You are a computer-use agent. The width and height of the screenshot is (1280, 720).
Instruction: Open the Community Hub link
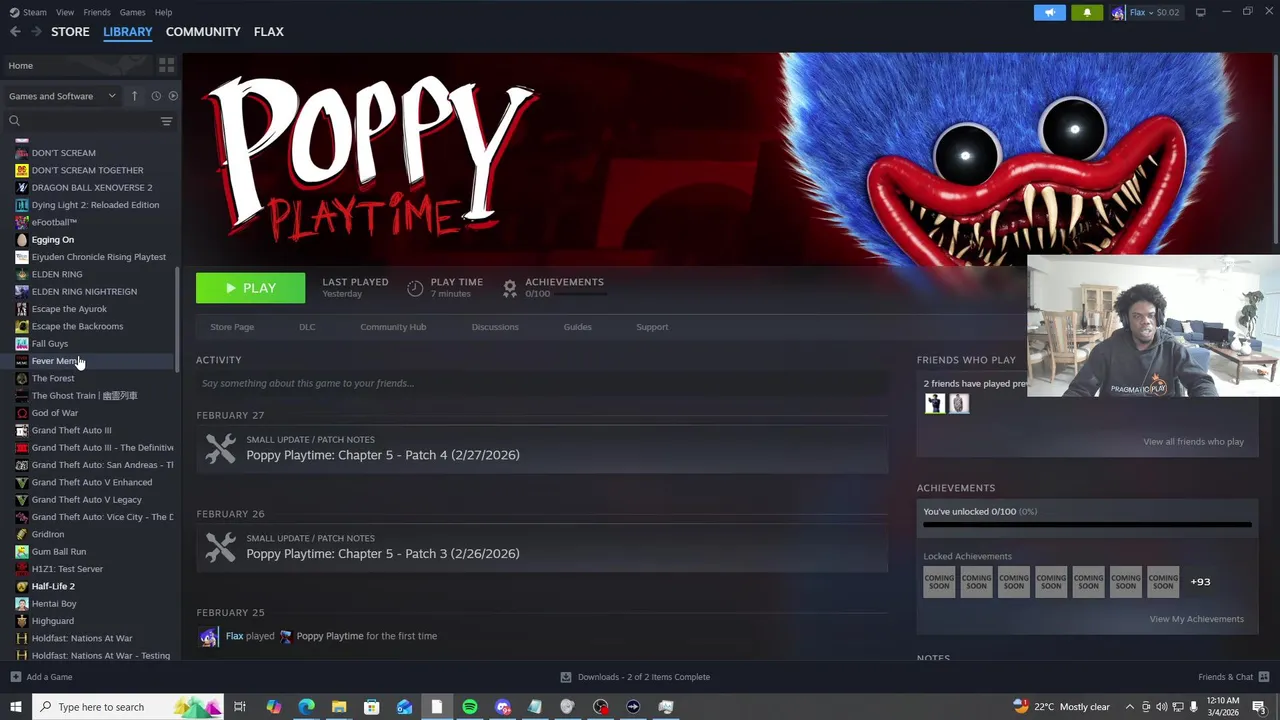click(393, 327)
